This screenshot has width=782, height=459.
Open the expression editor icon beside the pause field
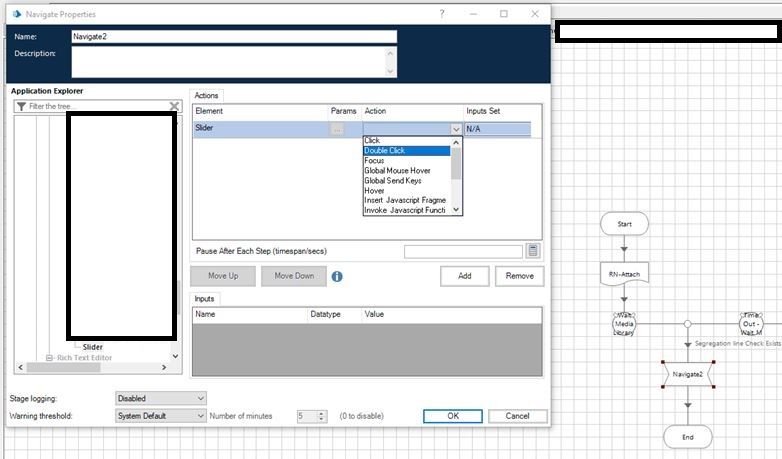click(x=533, y=251)
